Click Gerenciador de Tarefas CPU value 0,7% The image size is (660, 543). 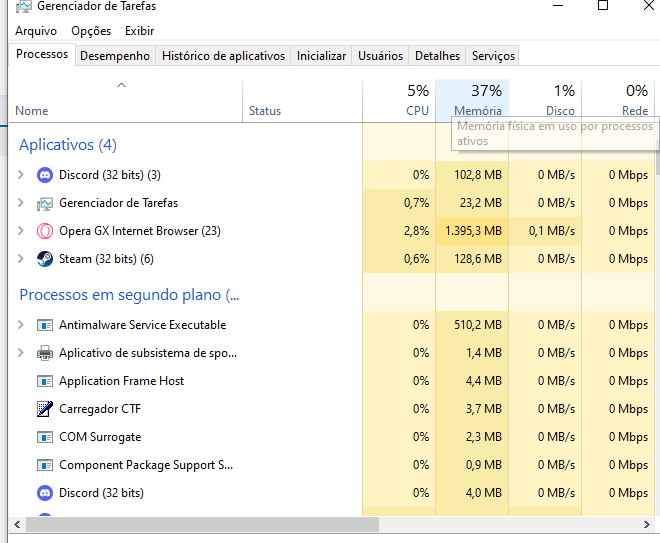click(x=416, y=203)
